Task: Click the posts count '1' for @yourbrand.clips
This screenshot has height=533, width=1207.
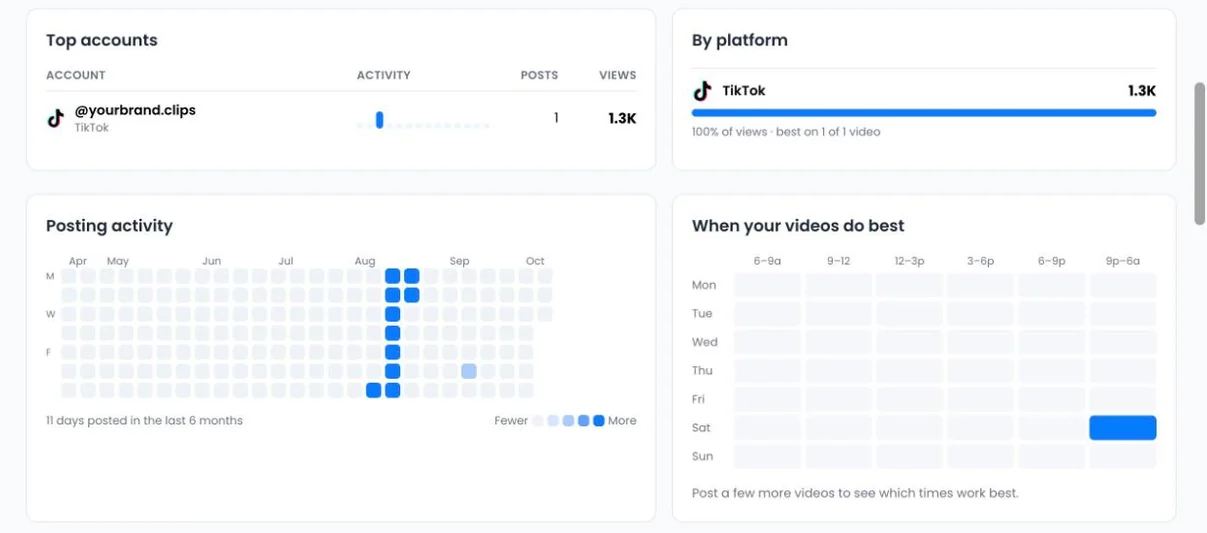Action: pyautogui.click(x=556, y=118)
